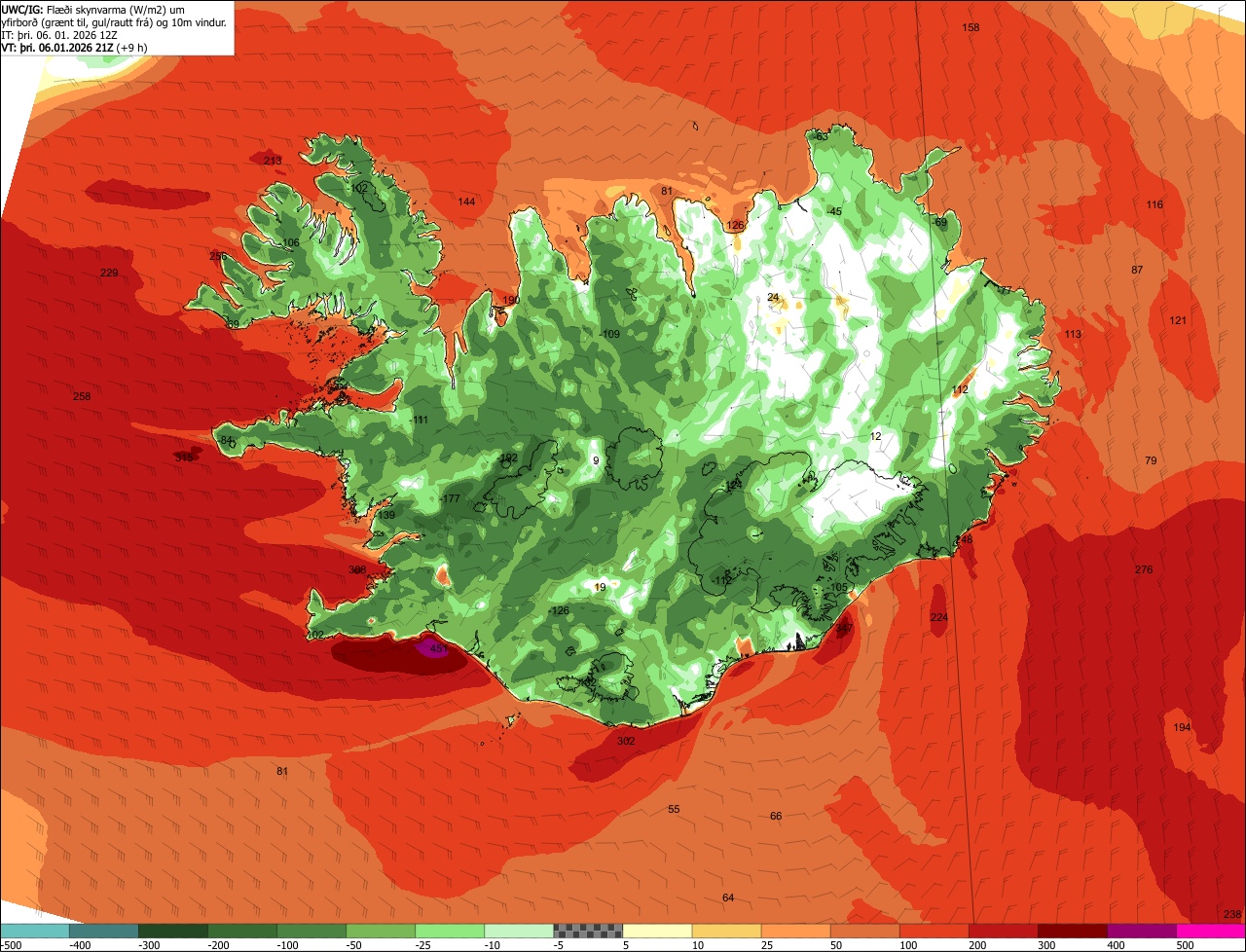This screenshot has height=952, width=1246.
Task: Click the map value 66
Action: click(776, 816)
